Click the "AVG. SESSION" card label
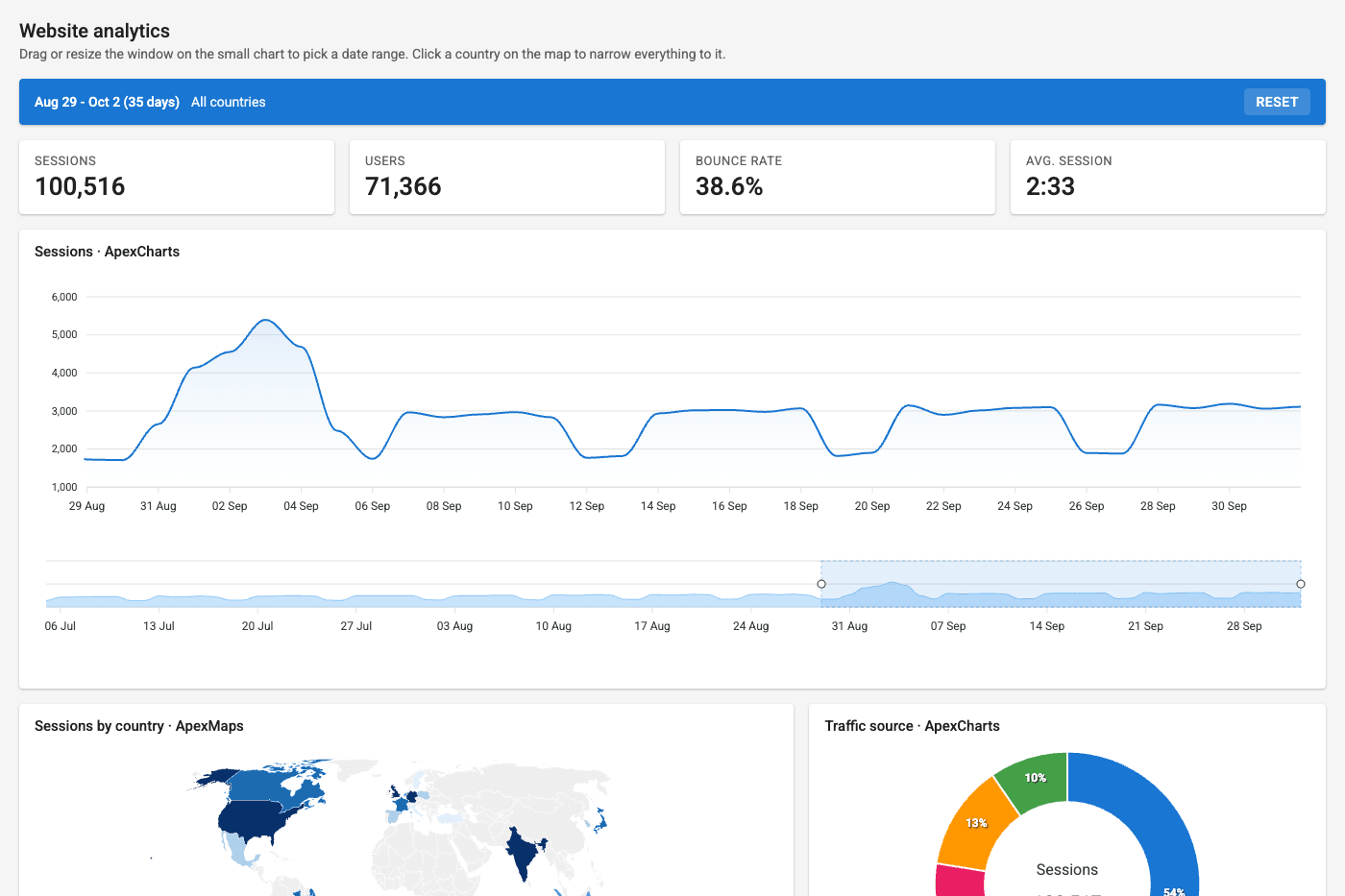1345x896 pixels. (1069, 161)
